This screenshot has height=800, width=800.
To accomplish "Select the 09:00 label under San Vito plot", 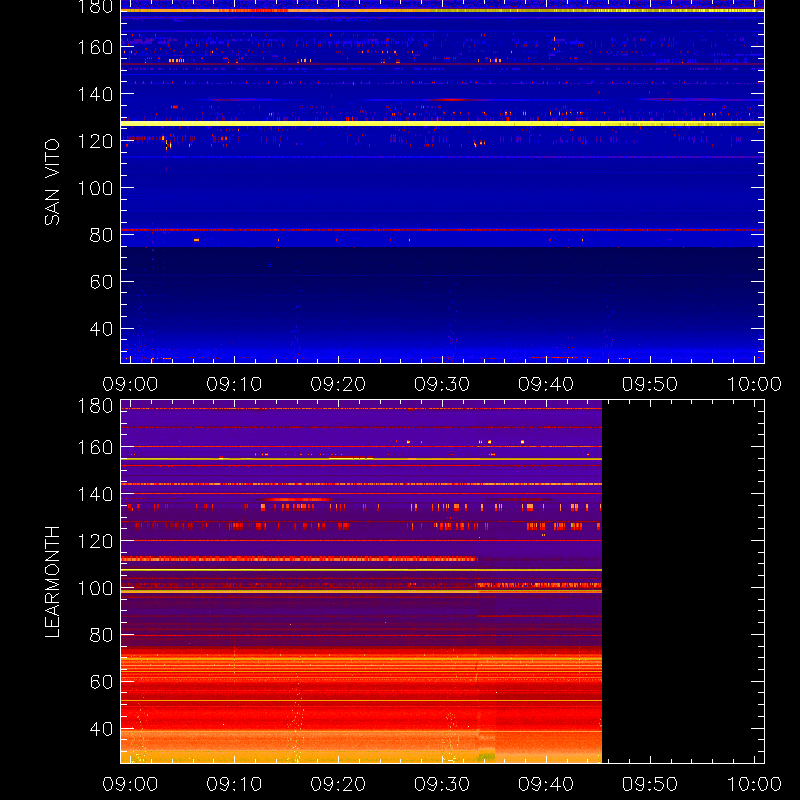I will (x=131, y=384).
